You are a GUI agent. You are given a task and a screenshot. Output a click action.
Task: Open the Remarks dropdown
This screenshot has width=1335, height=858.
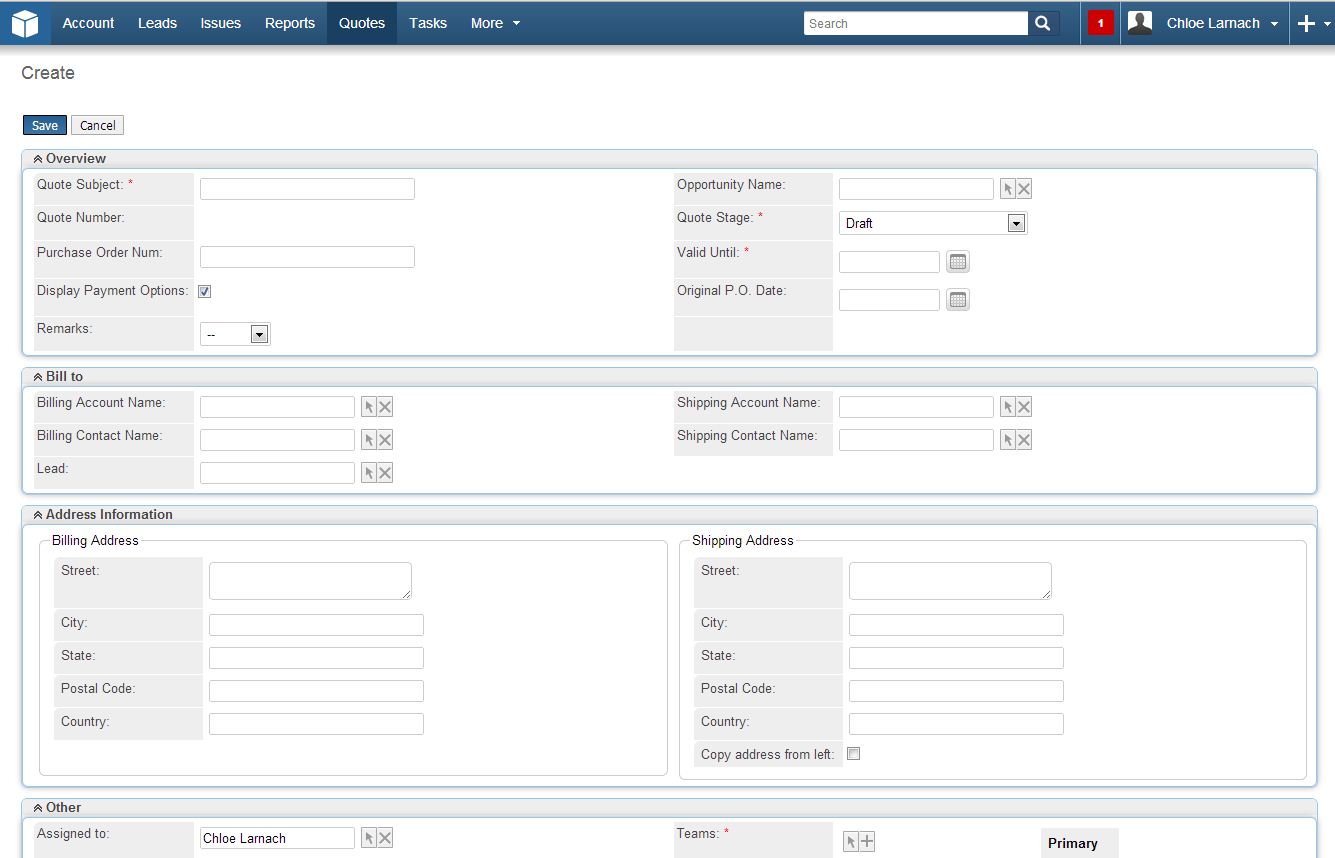(x=235, y=334)
